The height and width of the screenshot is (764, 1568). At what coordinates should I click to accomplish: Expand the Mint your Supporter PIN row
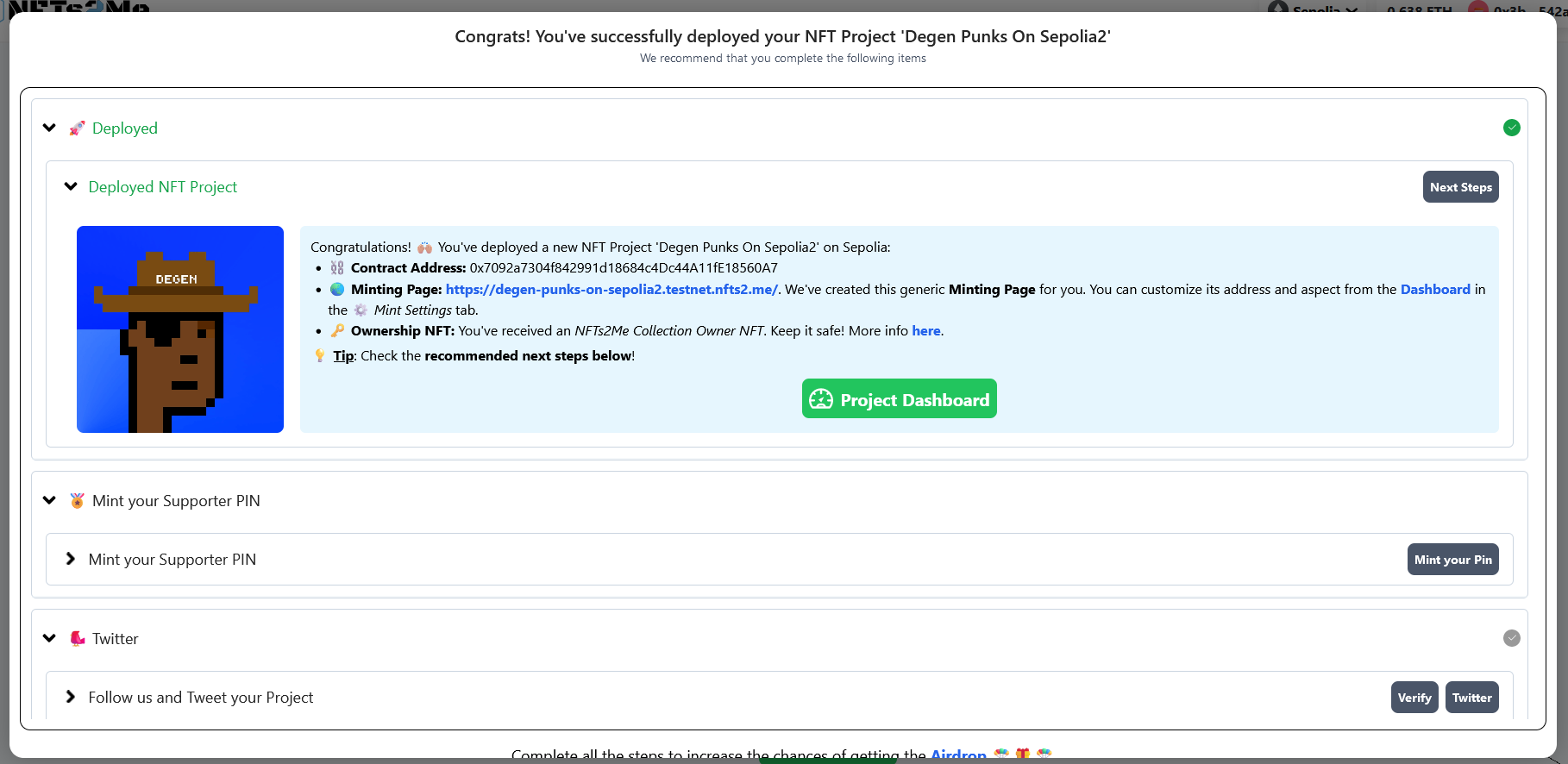pos(71,559)
